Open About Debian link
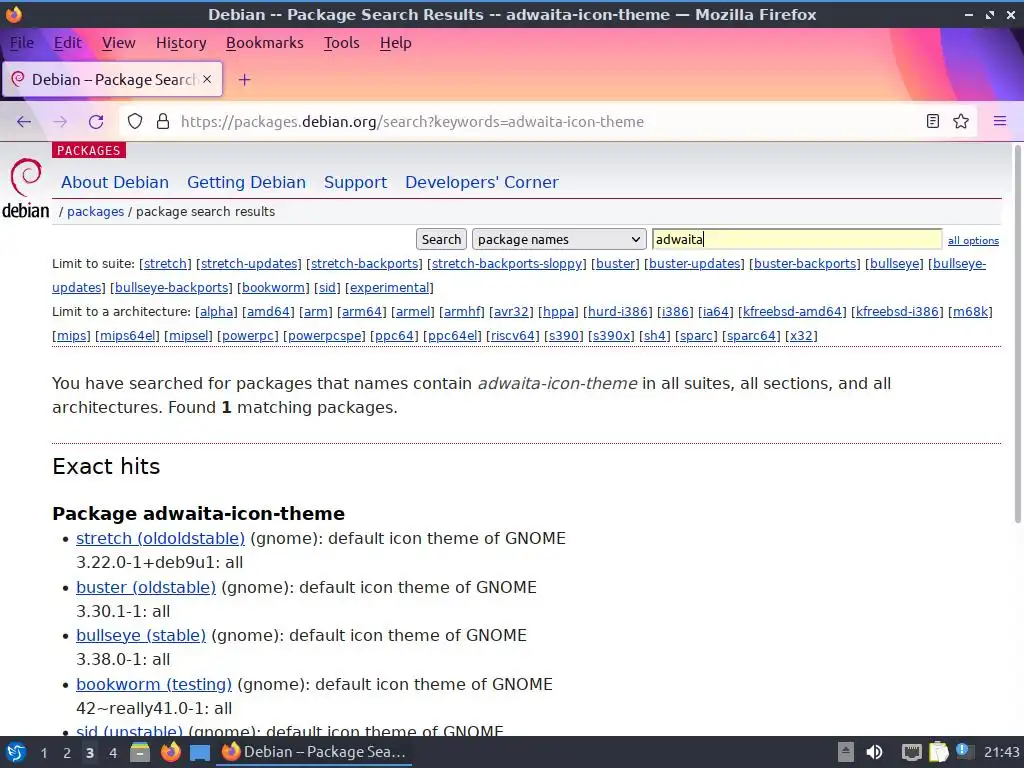The width and height of the screenshot is (1024, 768). pyautogui.click(x=115, y=182)
